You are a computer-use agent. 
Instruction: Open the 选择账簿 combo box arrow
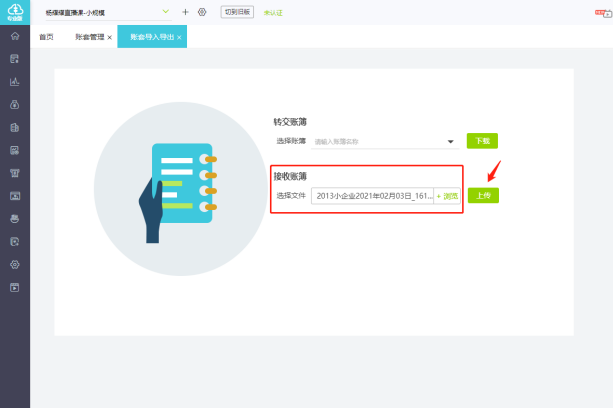[450, 141]
